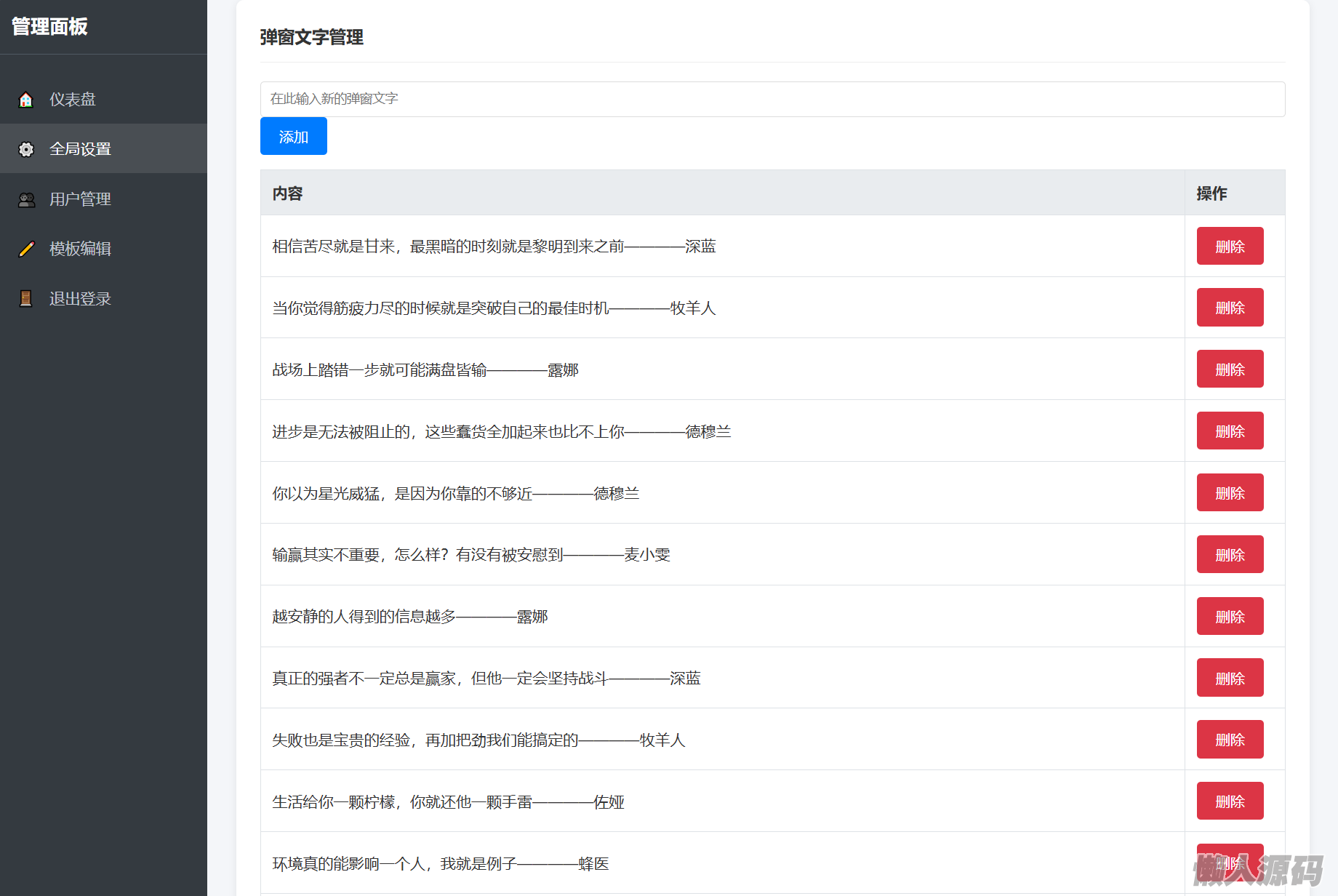The image size is (1338, 896).
Task: Click the house icon beside 仪表盘
Action: click(x=26, y=100)
